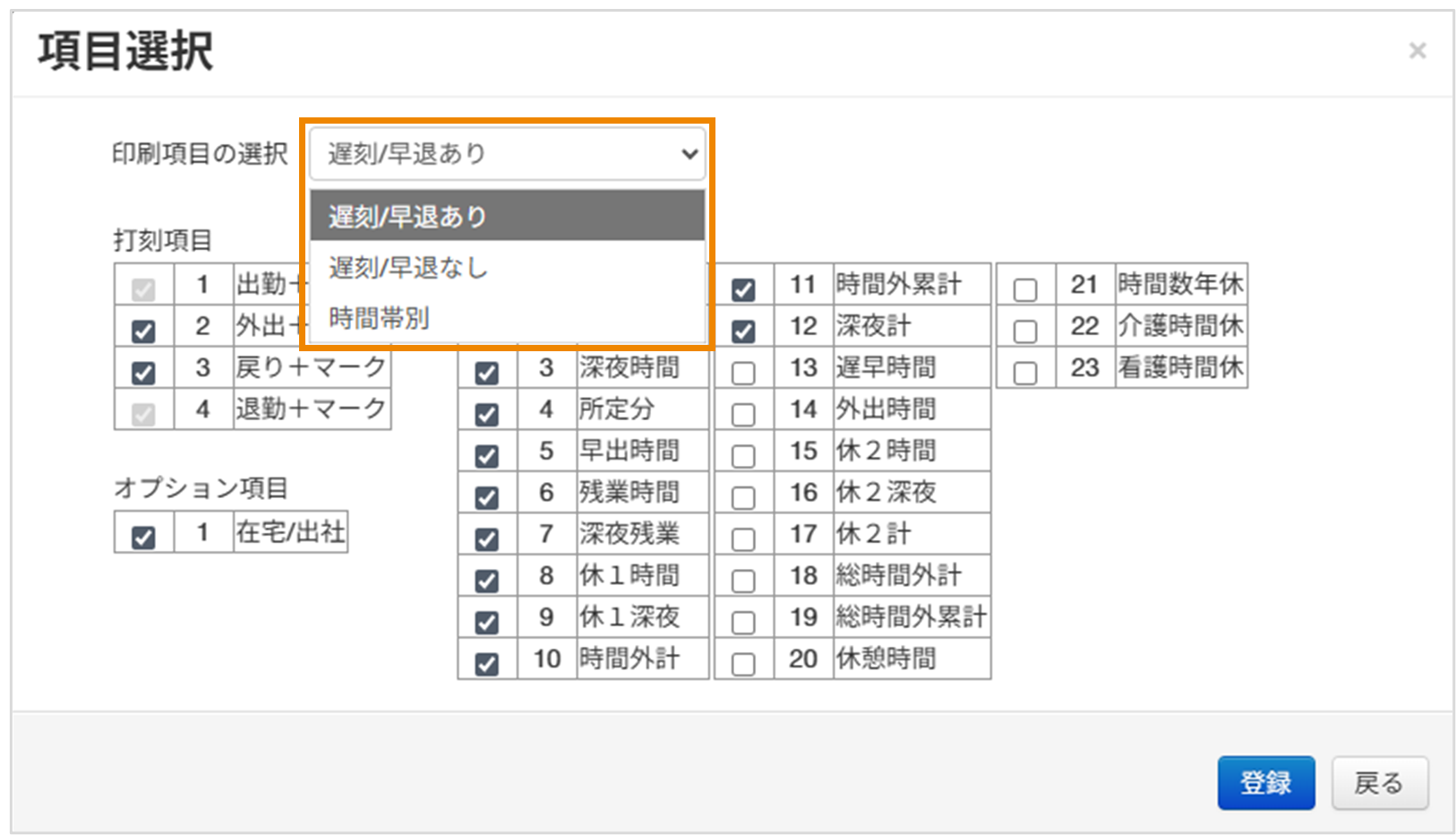This screenshot has width=1456, height=835.
Task: Select 遅刻/早退なし from the dropdown list
Action: (408, 267)
